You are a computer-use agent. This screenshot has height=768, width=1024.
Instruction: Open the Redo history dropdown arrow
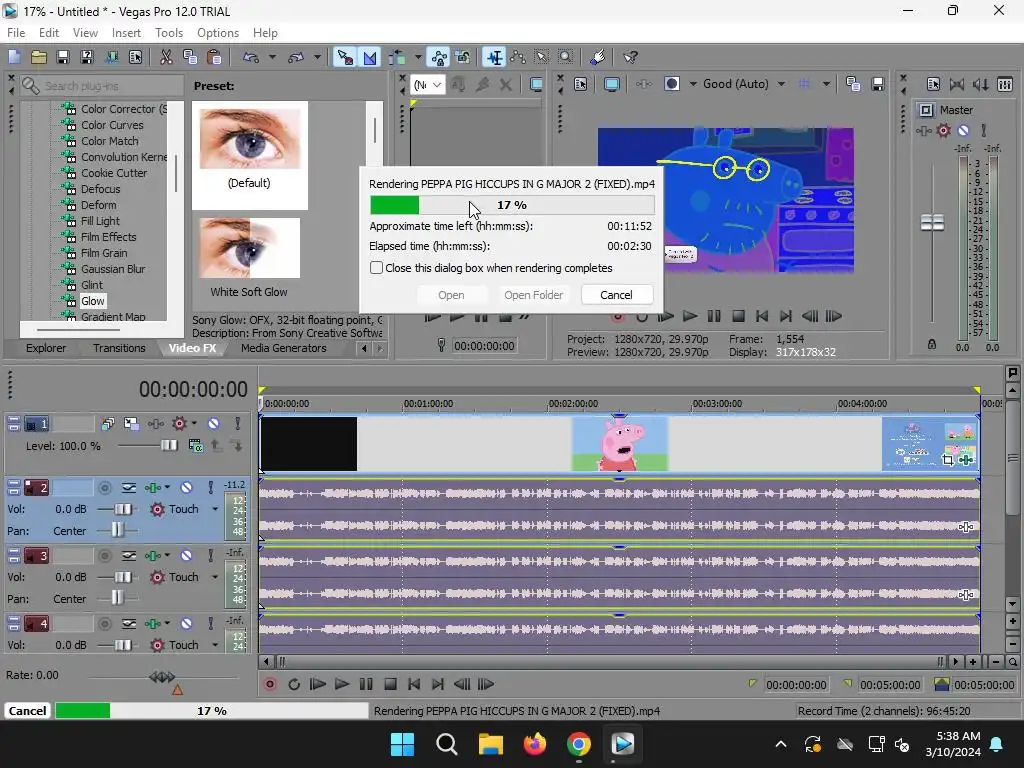point(317,57)
